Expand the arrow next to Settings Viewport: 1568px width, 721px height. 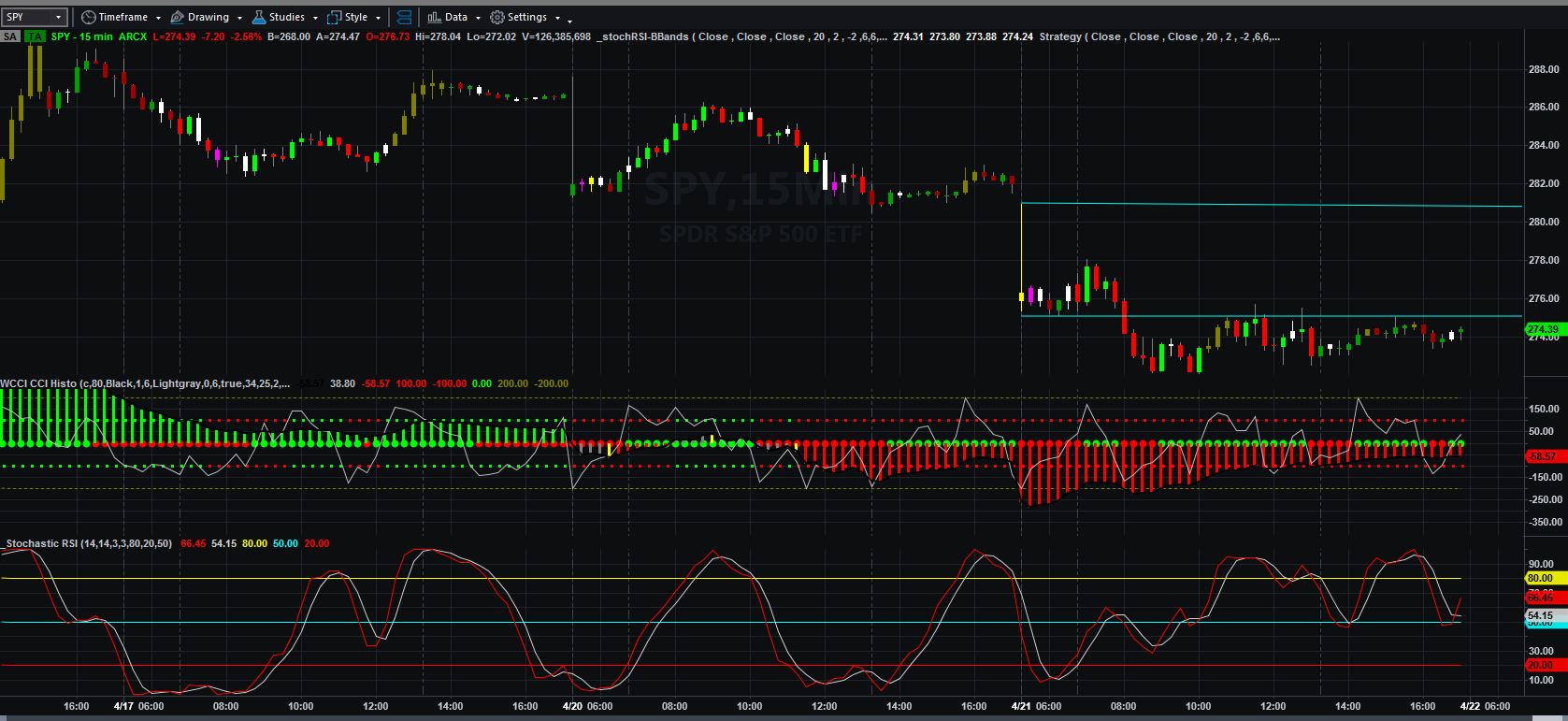(557, 18)
